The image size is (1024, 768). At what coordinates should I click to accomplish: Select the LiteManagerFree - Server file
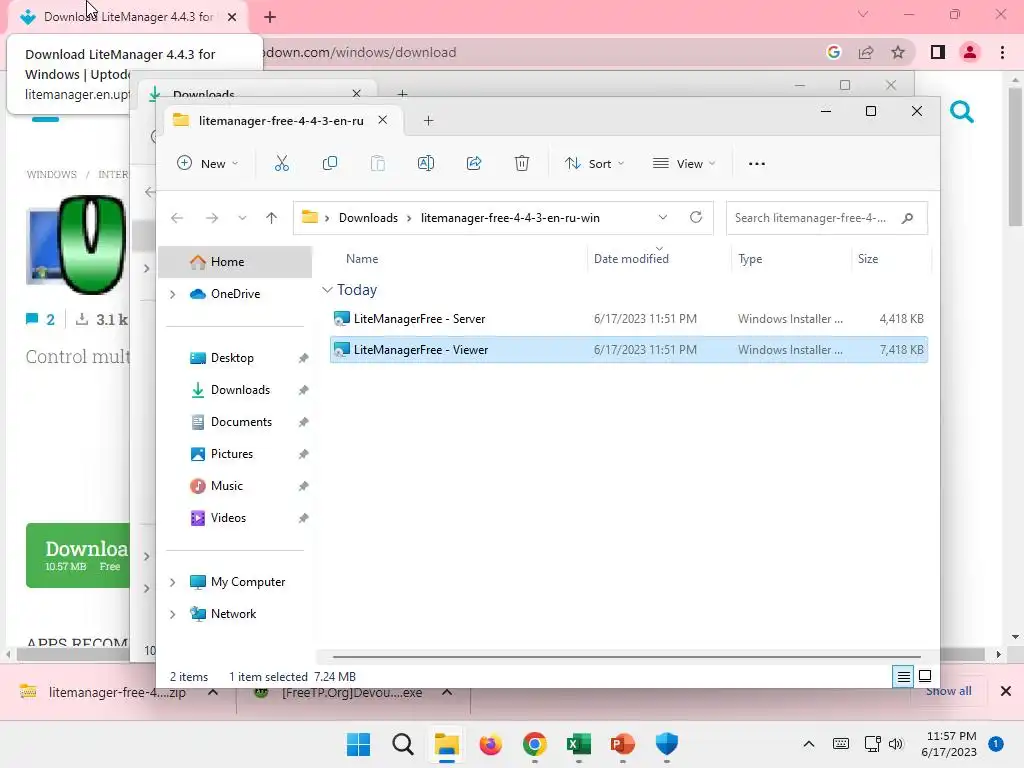629,319
